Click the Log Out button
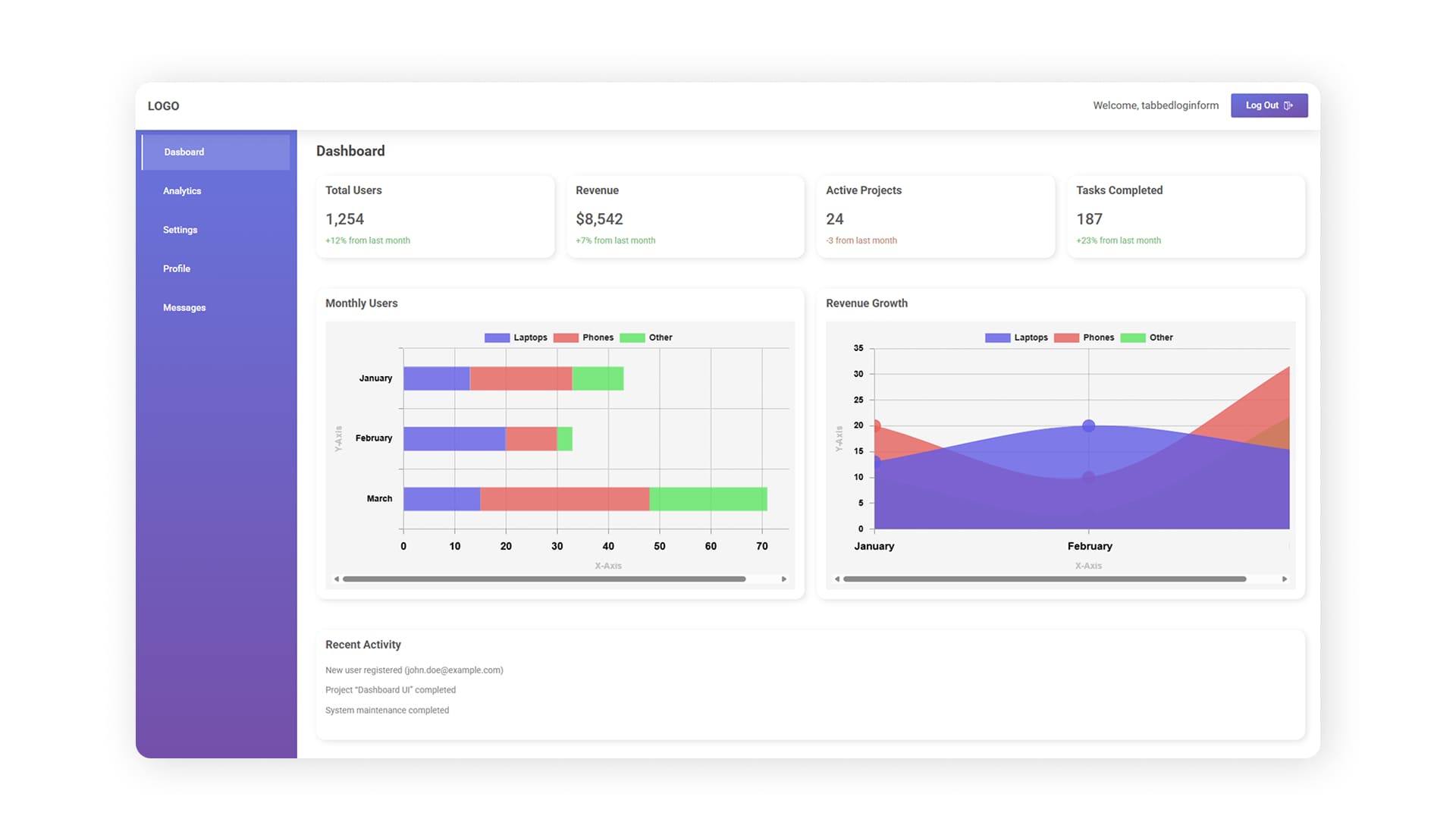Image resolution: width=1456 pixels, height=819 pixels. (1269, 105)
